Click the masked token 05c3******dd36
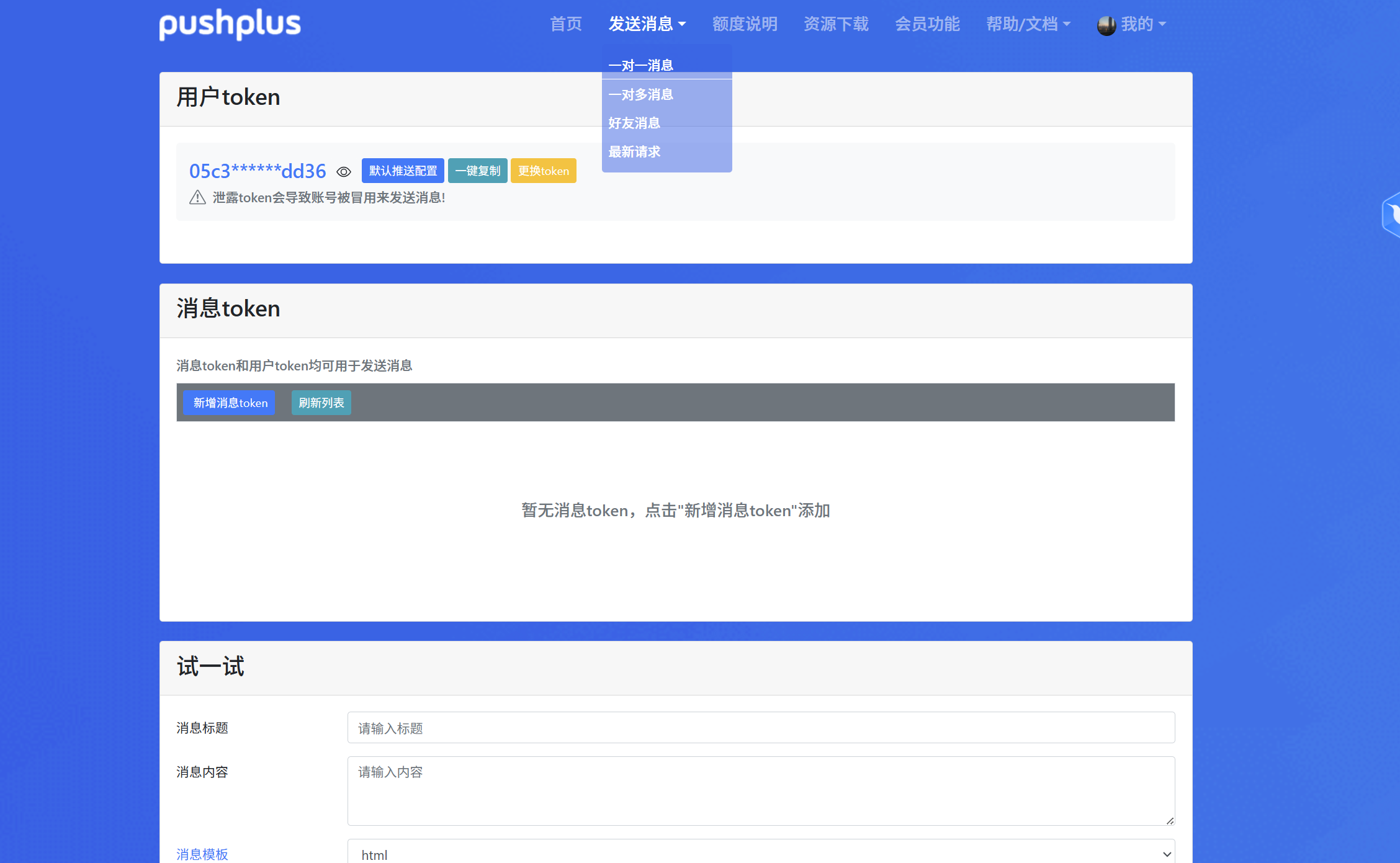 [x=258, y=171]
